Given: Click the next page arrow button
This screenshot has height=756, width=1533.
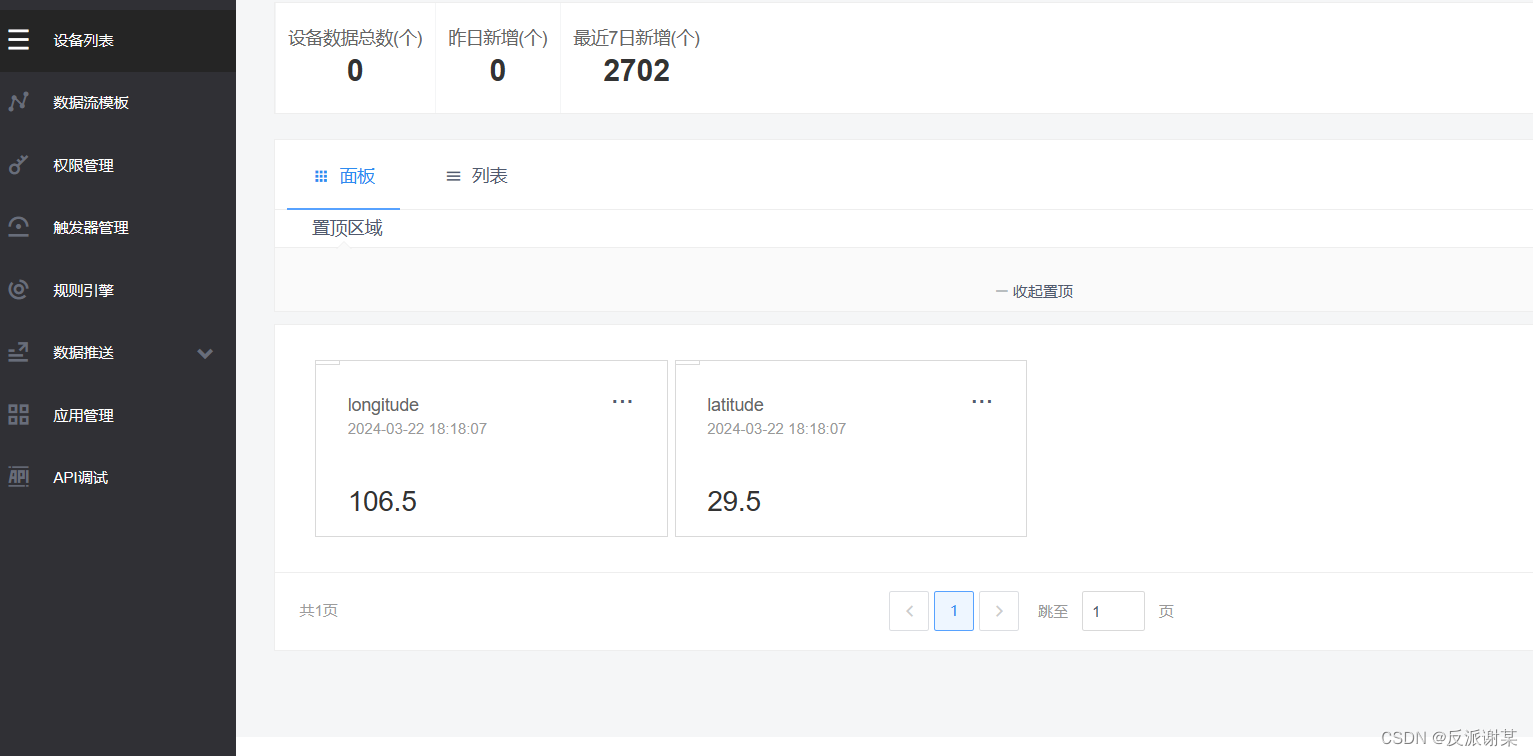Looking at the screenshot, I should point(998,610).
